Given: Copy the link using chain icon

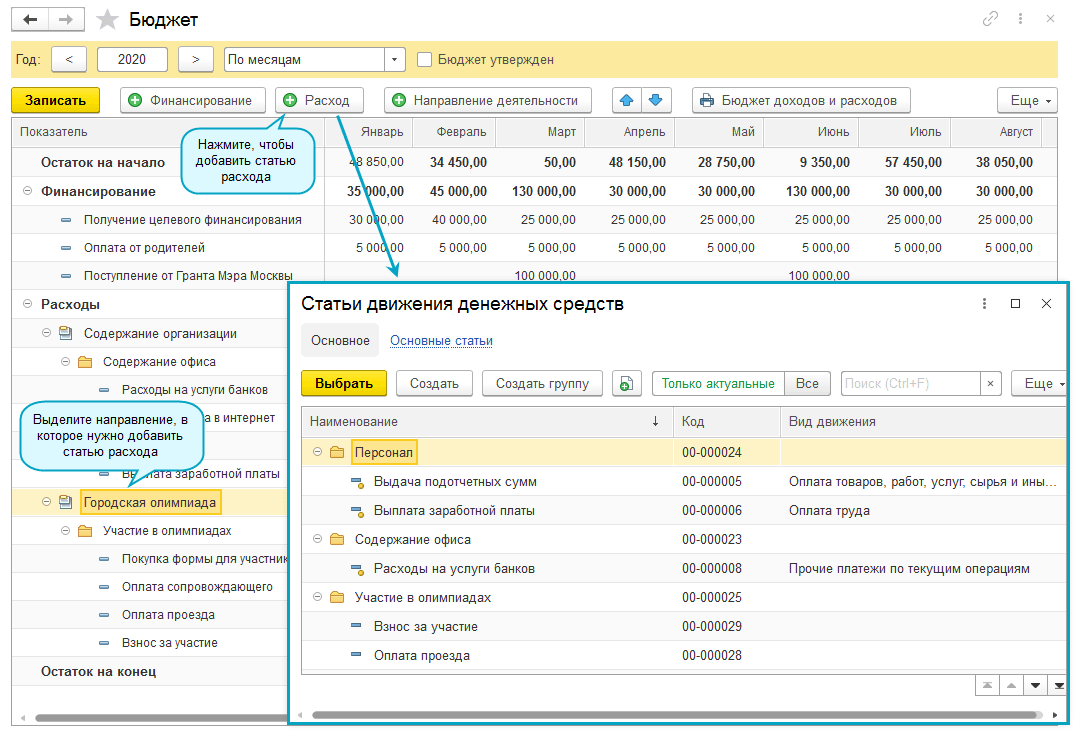Looking at the screenshot, I should 991,19.
